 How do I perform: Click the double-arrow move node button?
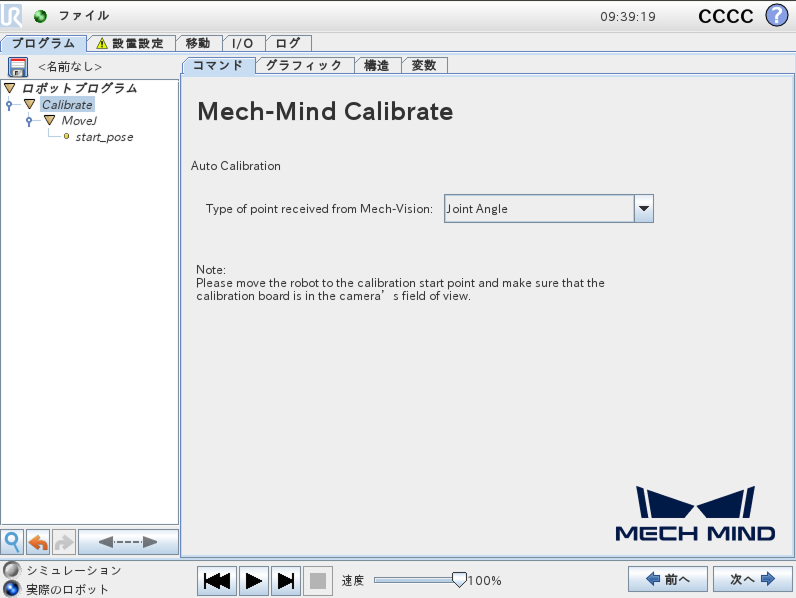pos(128,542)
